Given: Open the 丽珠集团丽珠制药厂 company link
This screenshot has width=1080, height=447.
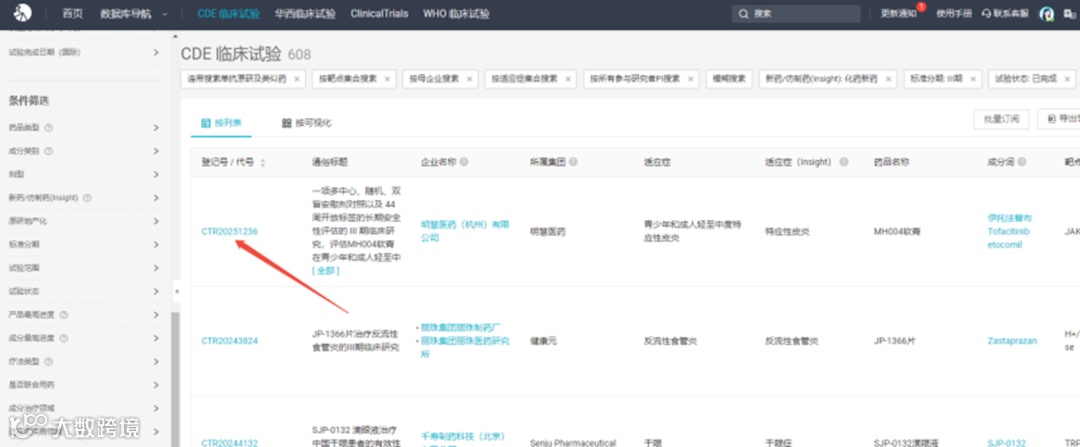Looking at the screenshot, I should [461, 328].
